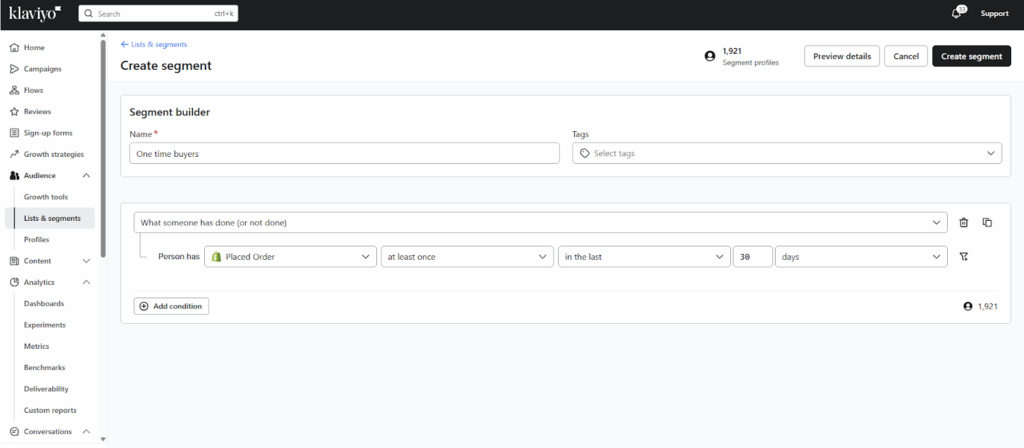Screen dimensions: 1024x448
Task: Select Lists & segments in sidebar
Action: (x=52, y=218)
